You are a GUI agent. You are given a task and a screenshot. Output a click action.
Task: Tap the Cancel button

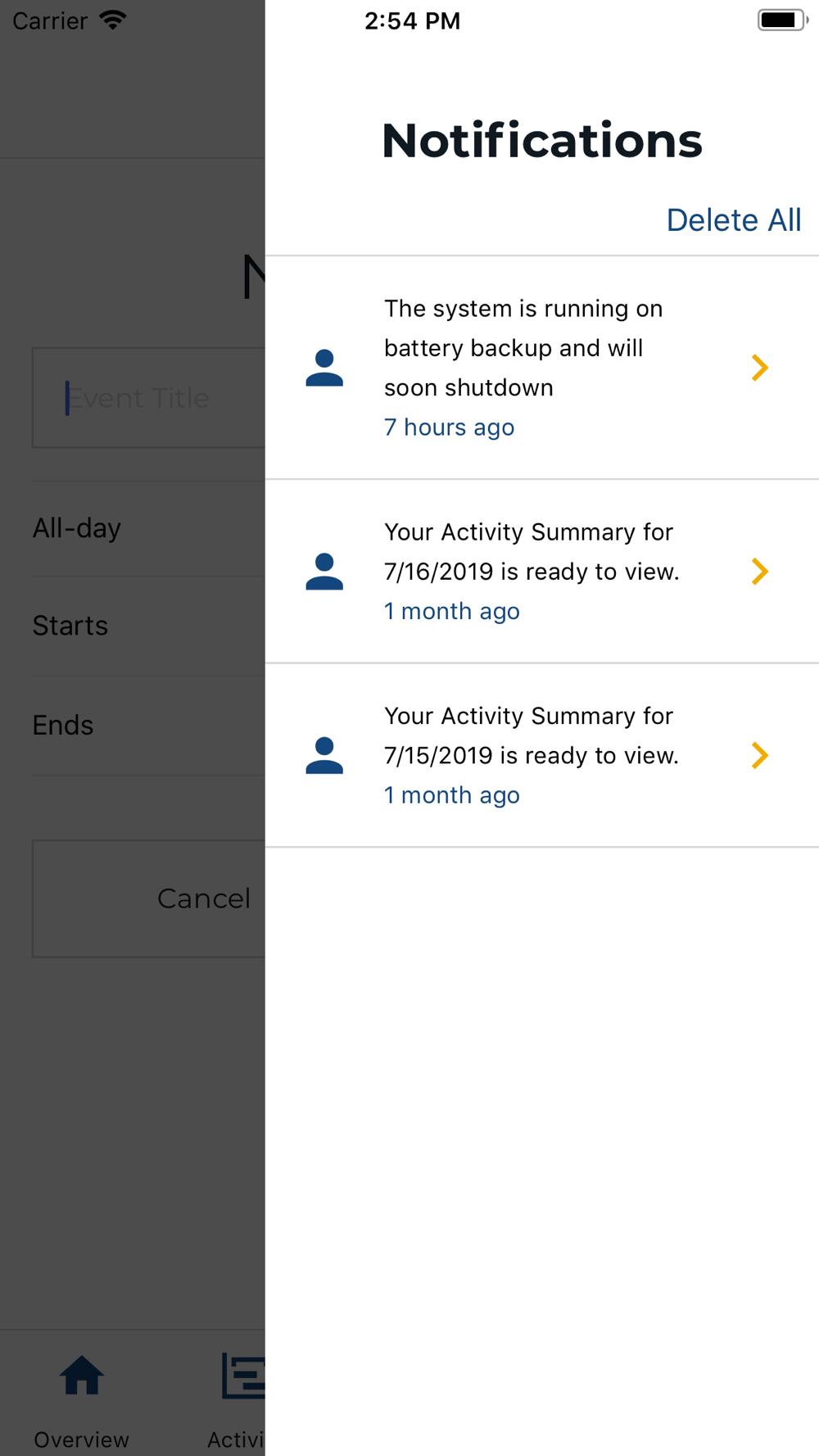pos(149,898)
